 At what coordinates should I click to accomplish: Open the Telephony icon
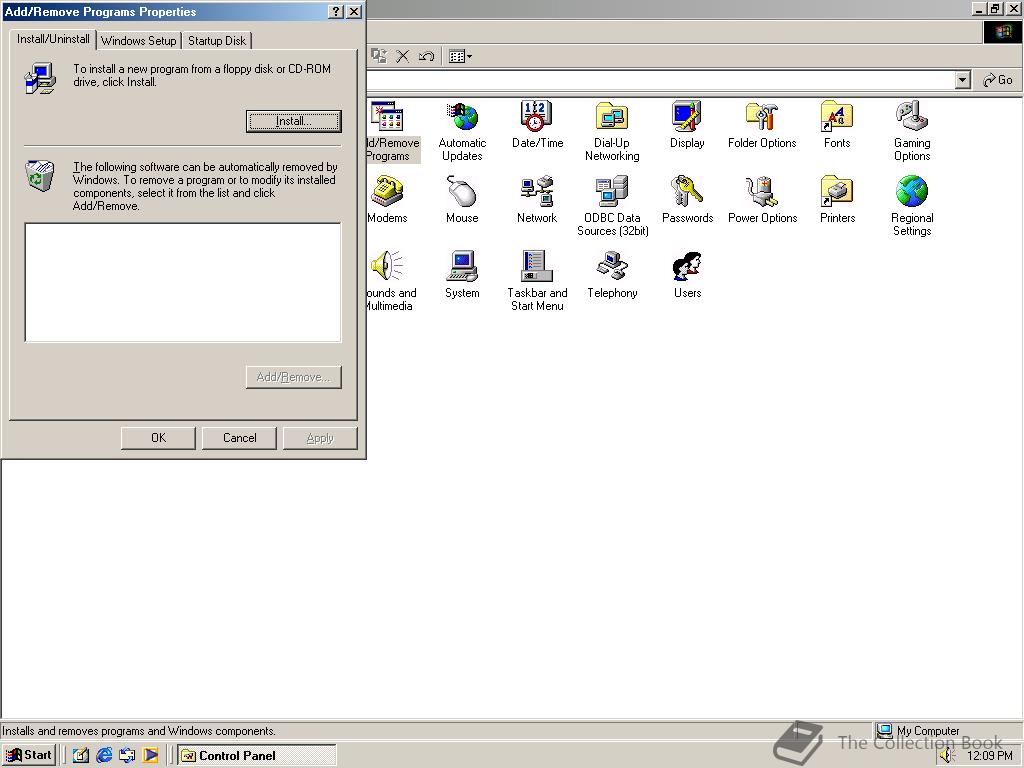(612, 275)
